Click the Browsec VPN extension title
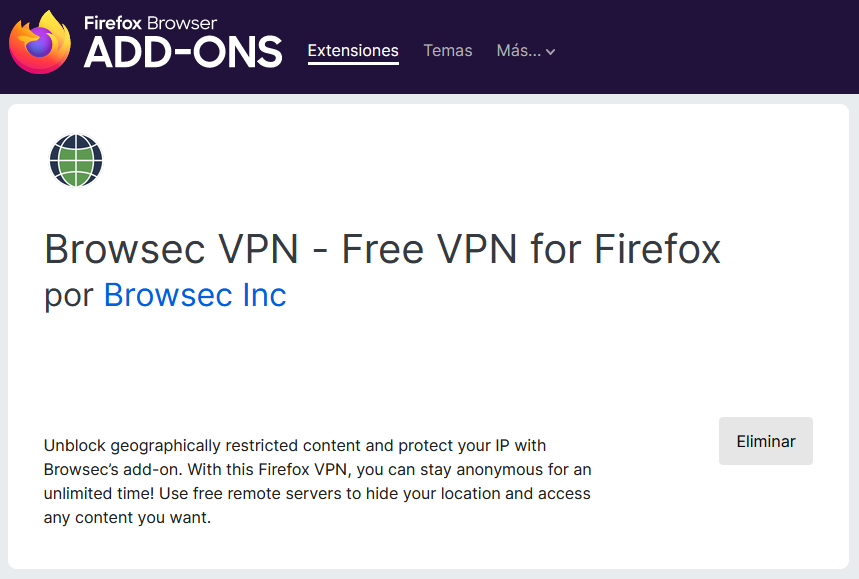859x579 pixels. 382,249
